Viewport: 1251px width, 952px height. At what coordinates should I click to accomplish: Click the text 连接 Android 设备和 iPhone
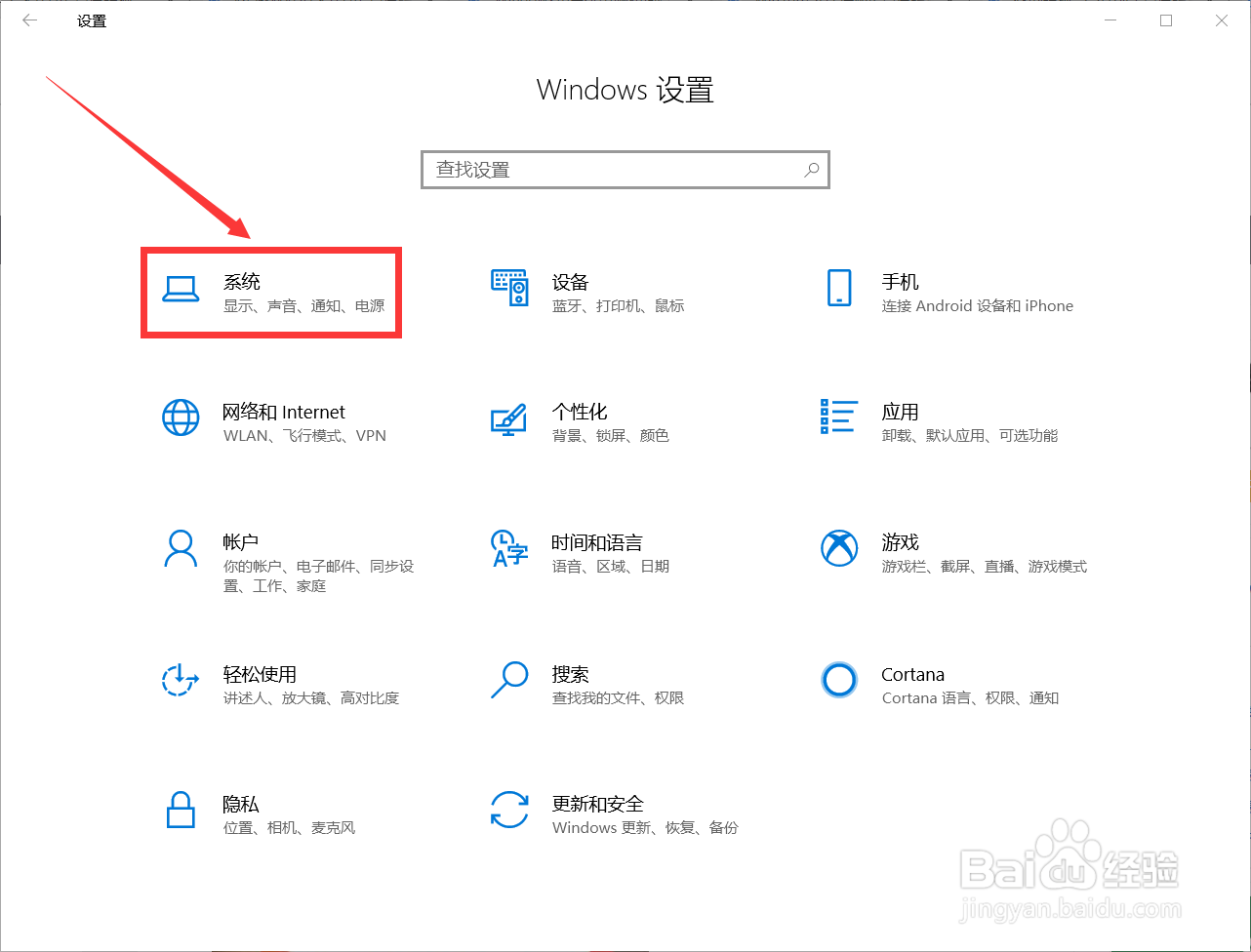(x=977, y=305)
